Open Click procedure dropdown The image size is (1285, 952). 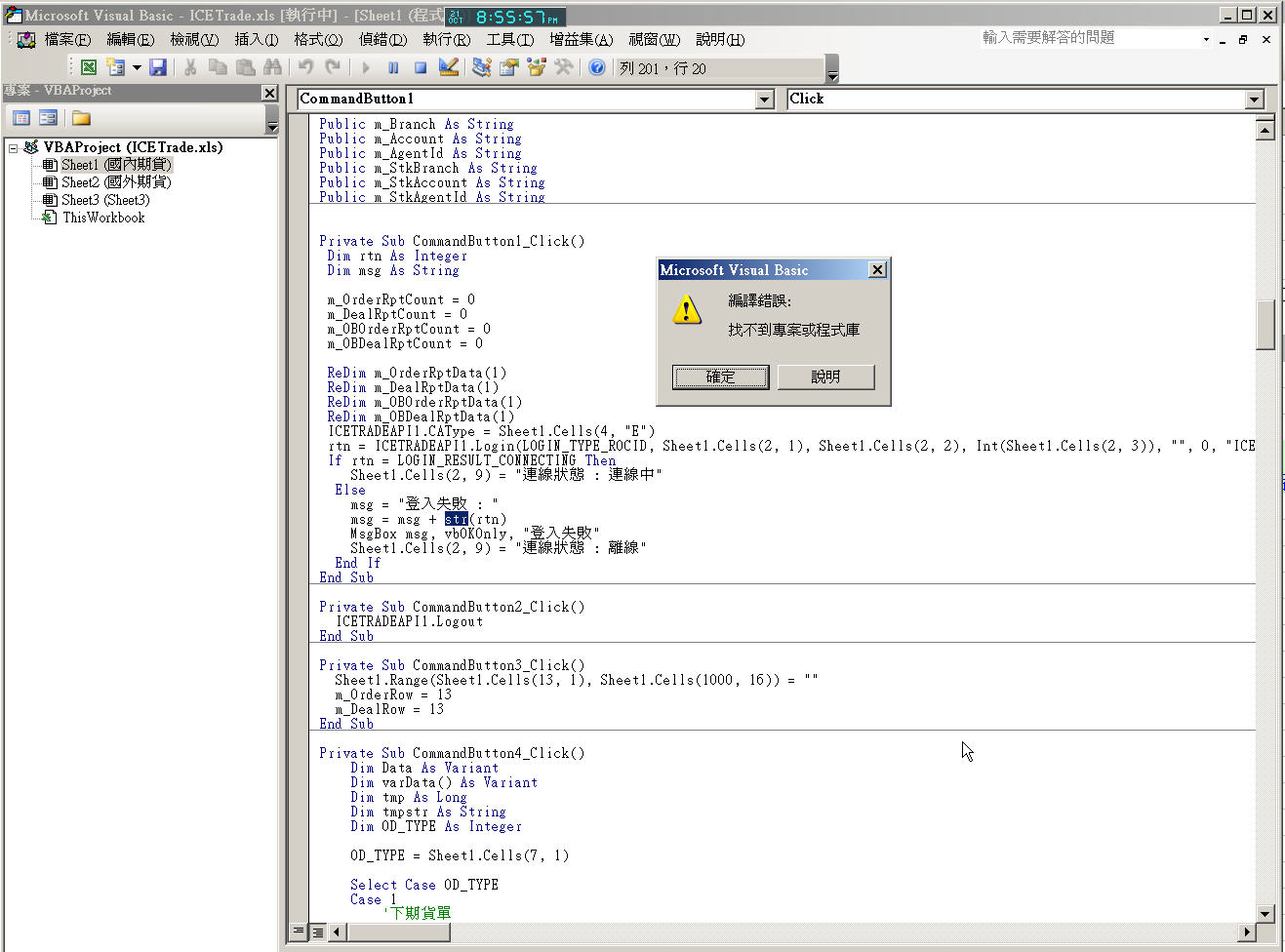pyautogui.click(x=1255, y=99)
